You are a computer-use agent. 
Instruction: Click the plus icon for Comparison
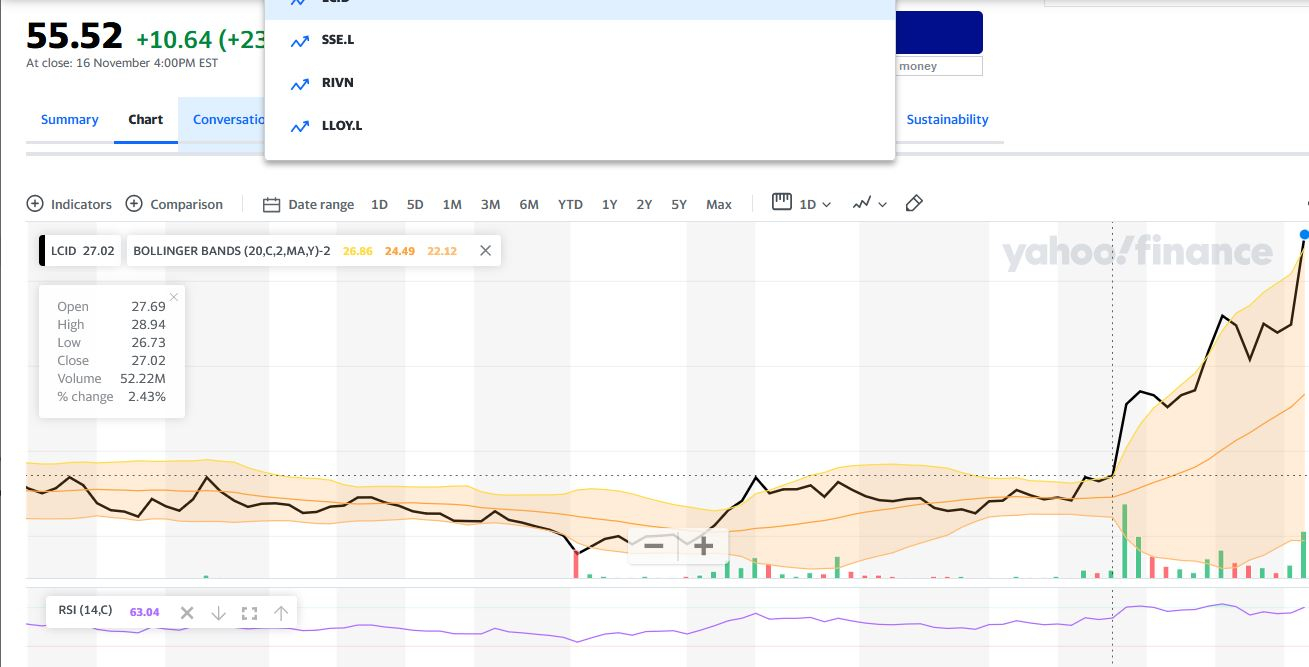click(134, 204)
